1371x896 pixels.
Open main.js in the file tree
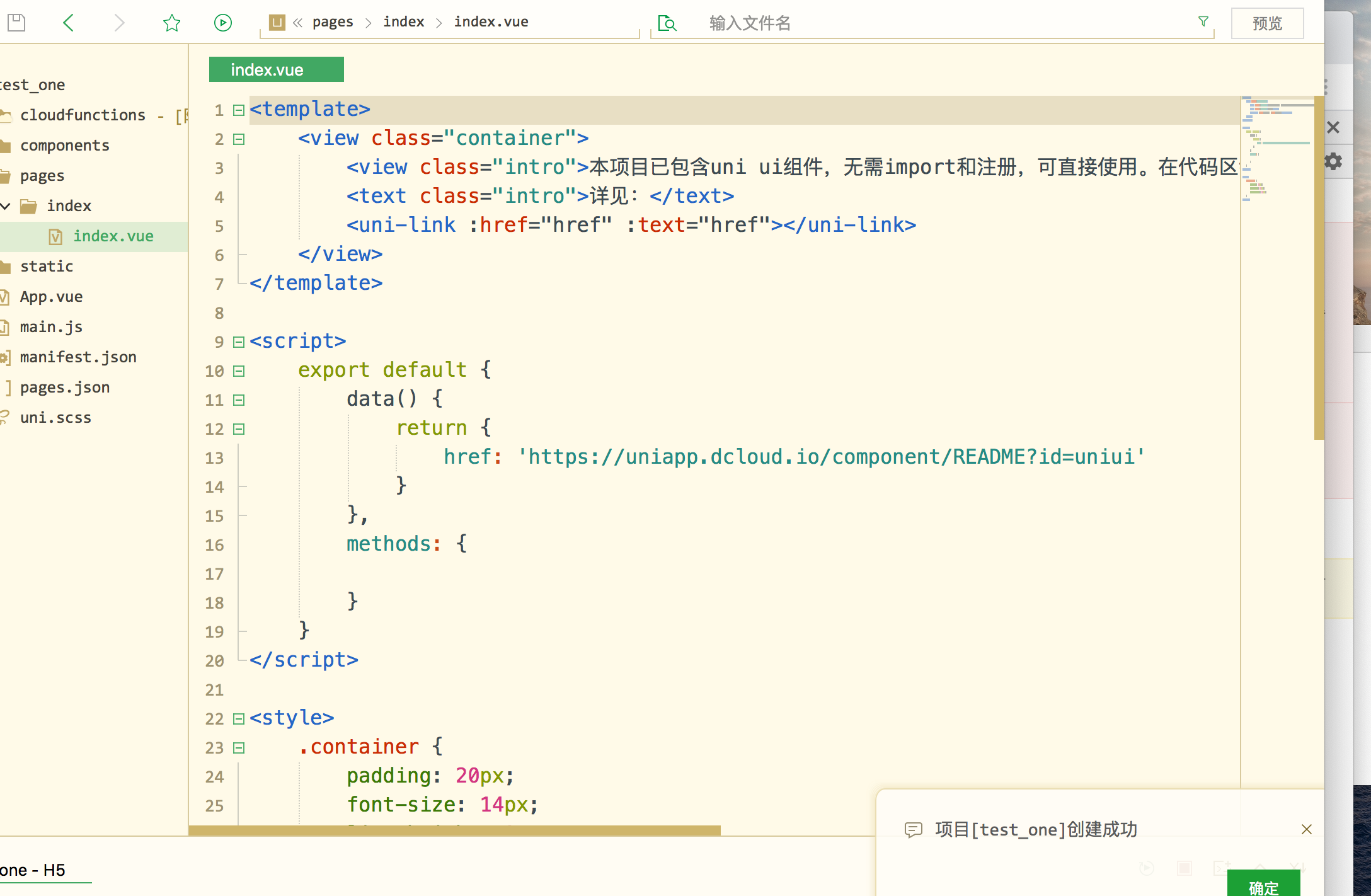click(51, 326)
